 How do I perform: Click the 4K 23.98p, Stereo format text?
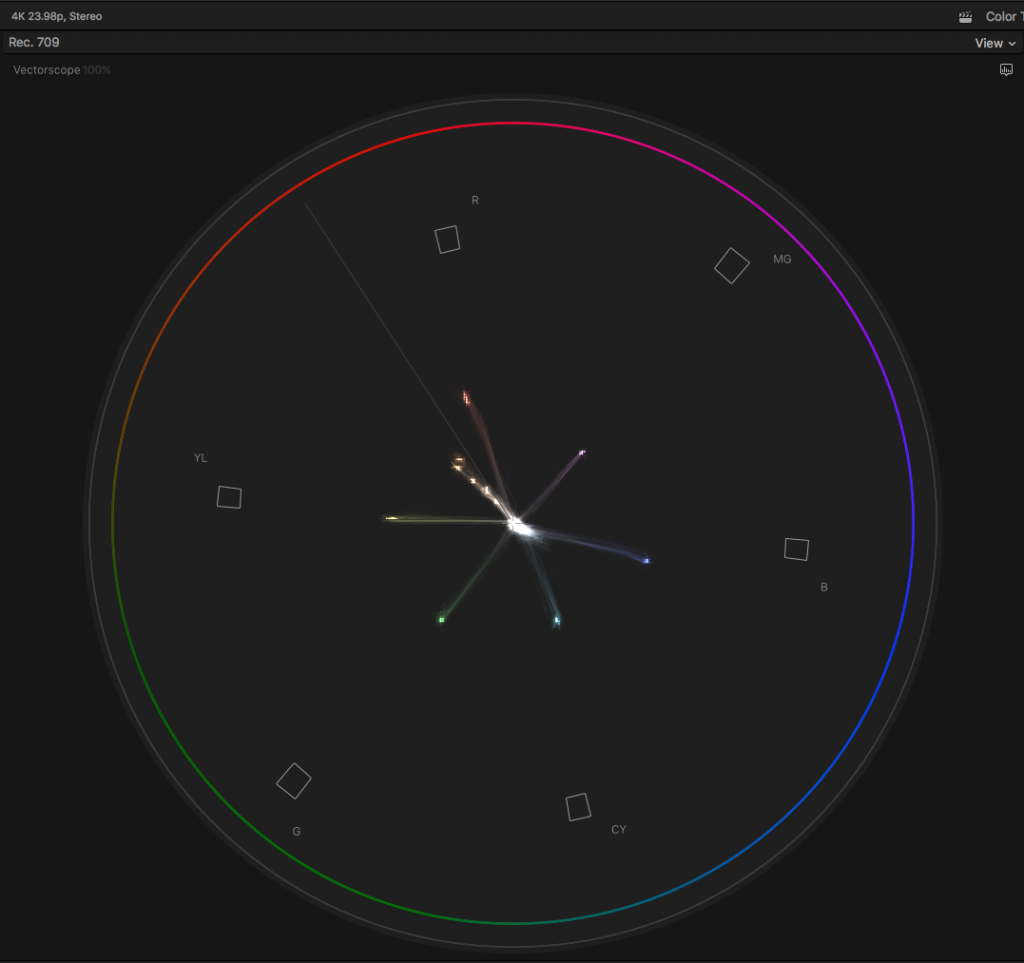(x=57, y=17)
